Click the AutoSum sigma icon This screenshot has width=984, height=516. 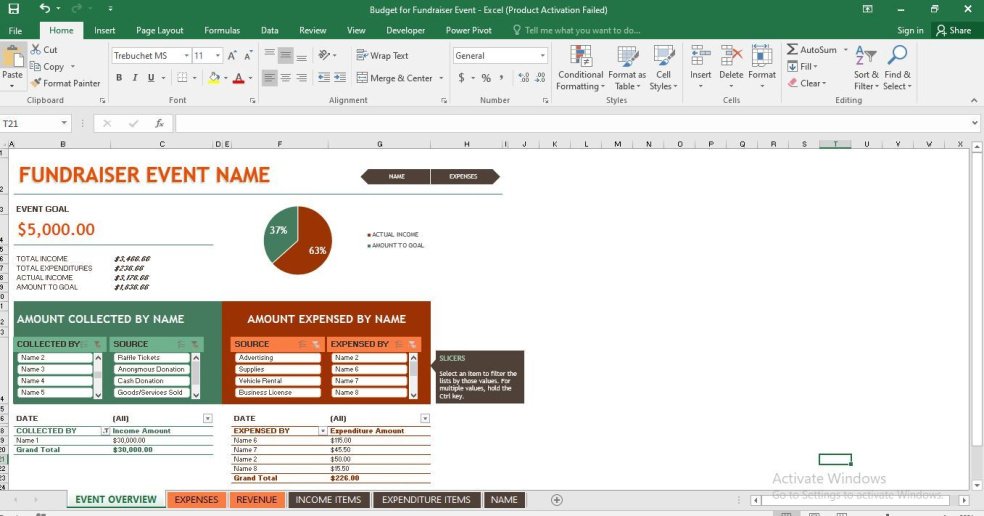click(x=792, y=50)
